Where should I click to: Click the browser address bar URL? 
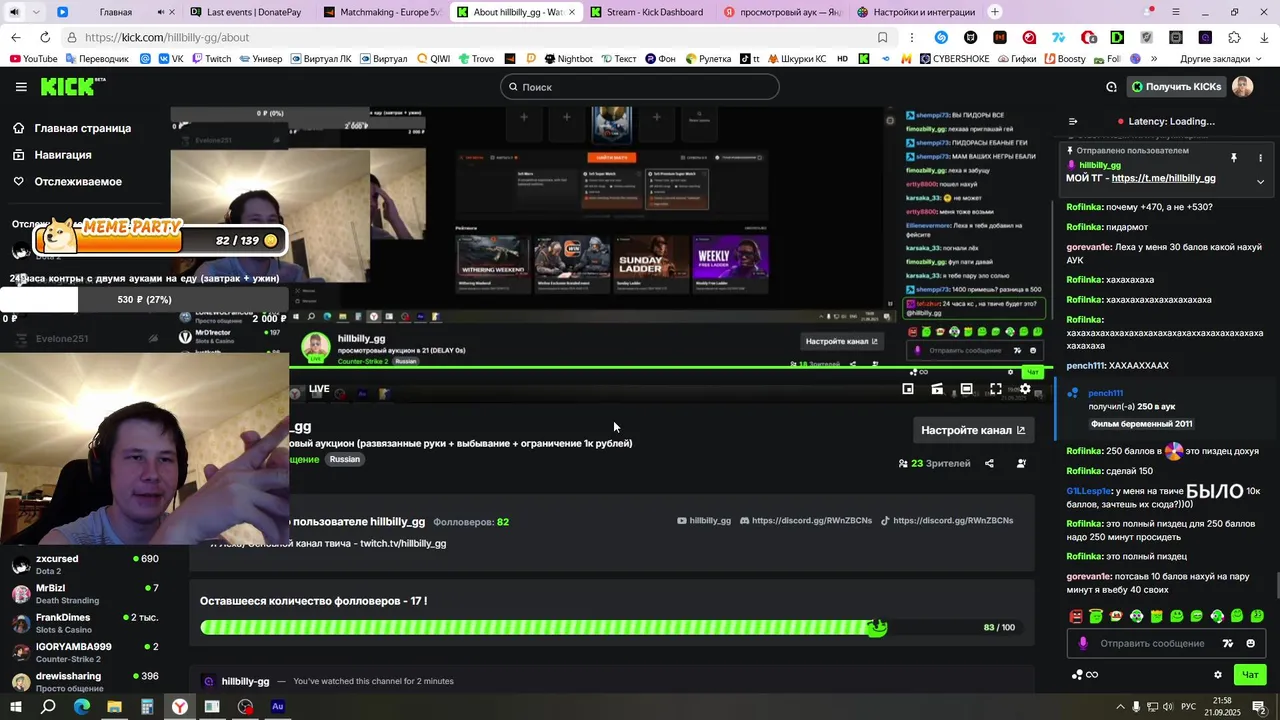[167, 37]
